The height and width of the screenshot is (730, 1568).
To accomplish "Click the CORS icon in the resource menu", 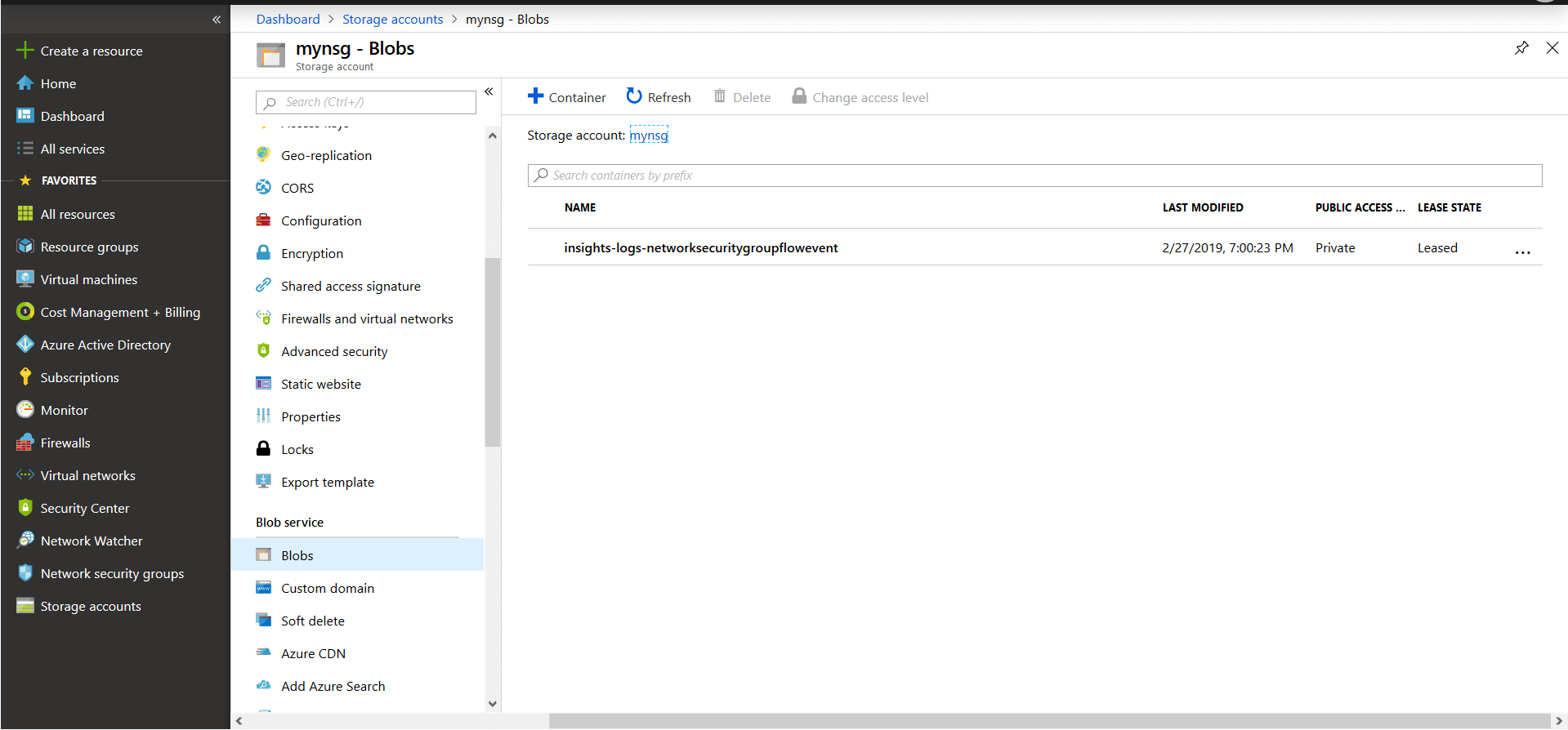I will pos(263,188).
